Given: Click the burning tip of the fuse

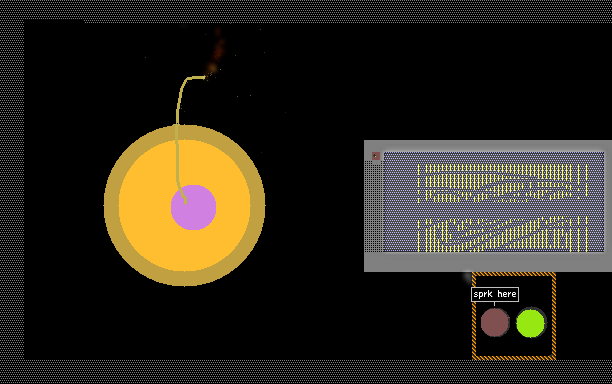Looking at the screenshot, I should tap(205, 77).
